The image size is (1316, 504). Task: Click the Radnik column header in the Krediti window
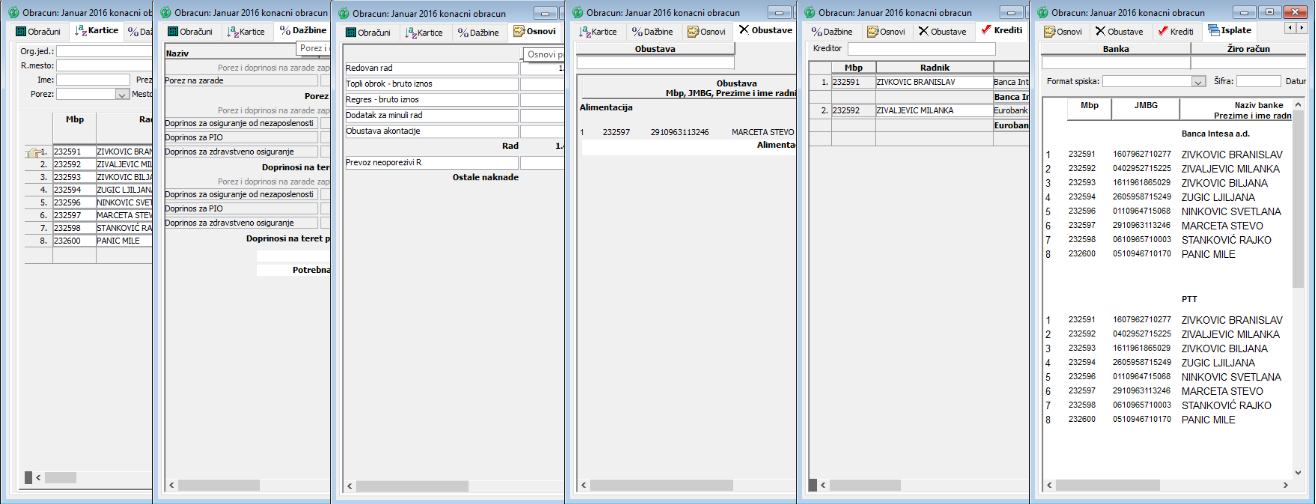(933, 68)
